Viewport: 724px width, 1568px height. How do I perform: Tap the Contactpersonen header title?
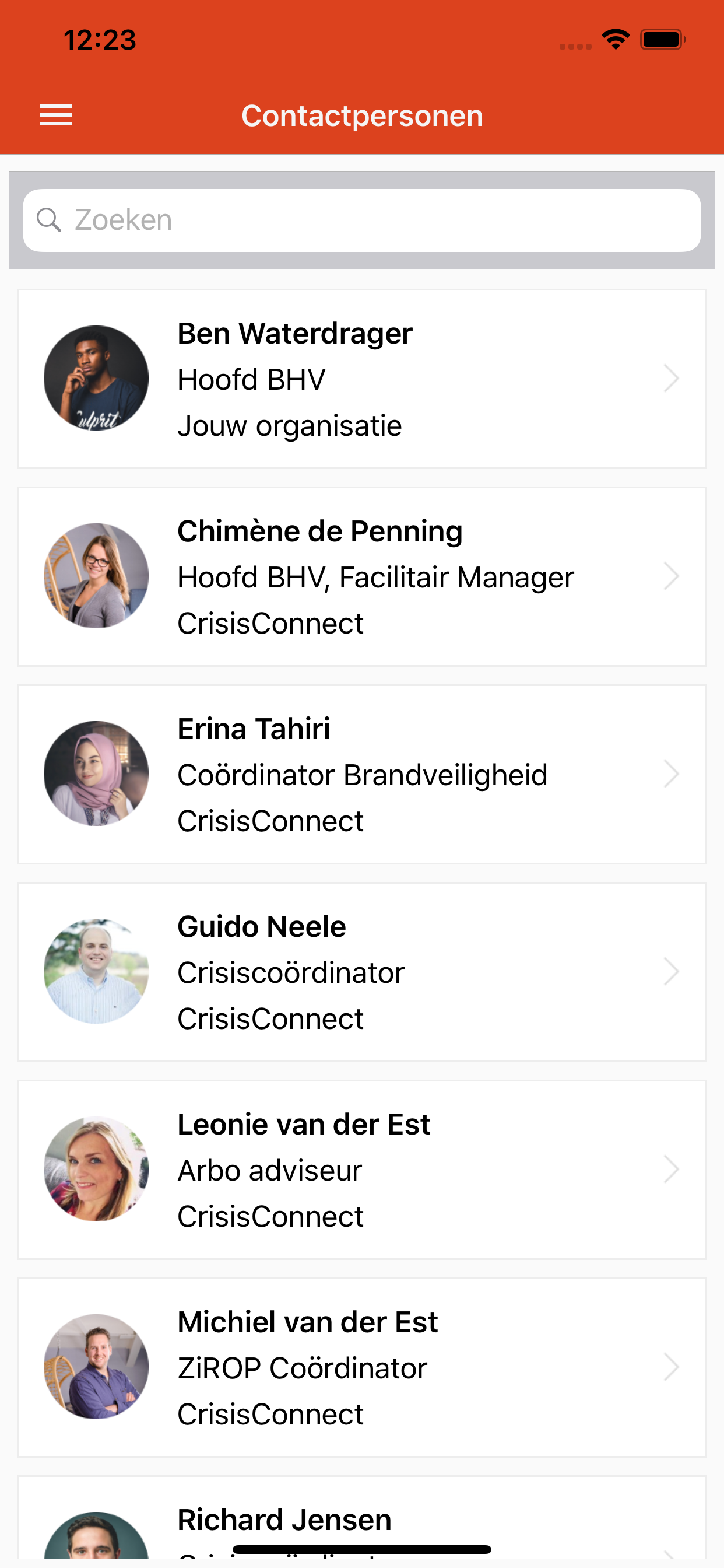coord(362,116)
